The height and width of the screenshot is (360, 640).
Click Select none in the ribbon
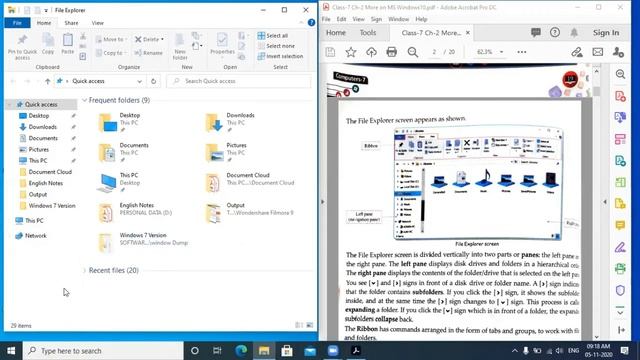click(276, 46)
